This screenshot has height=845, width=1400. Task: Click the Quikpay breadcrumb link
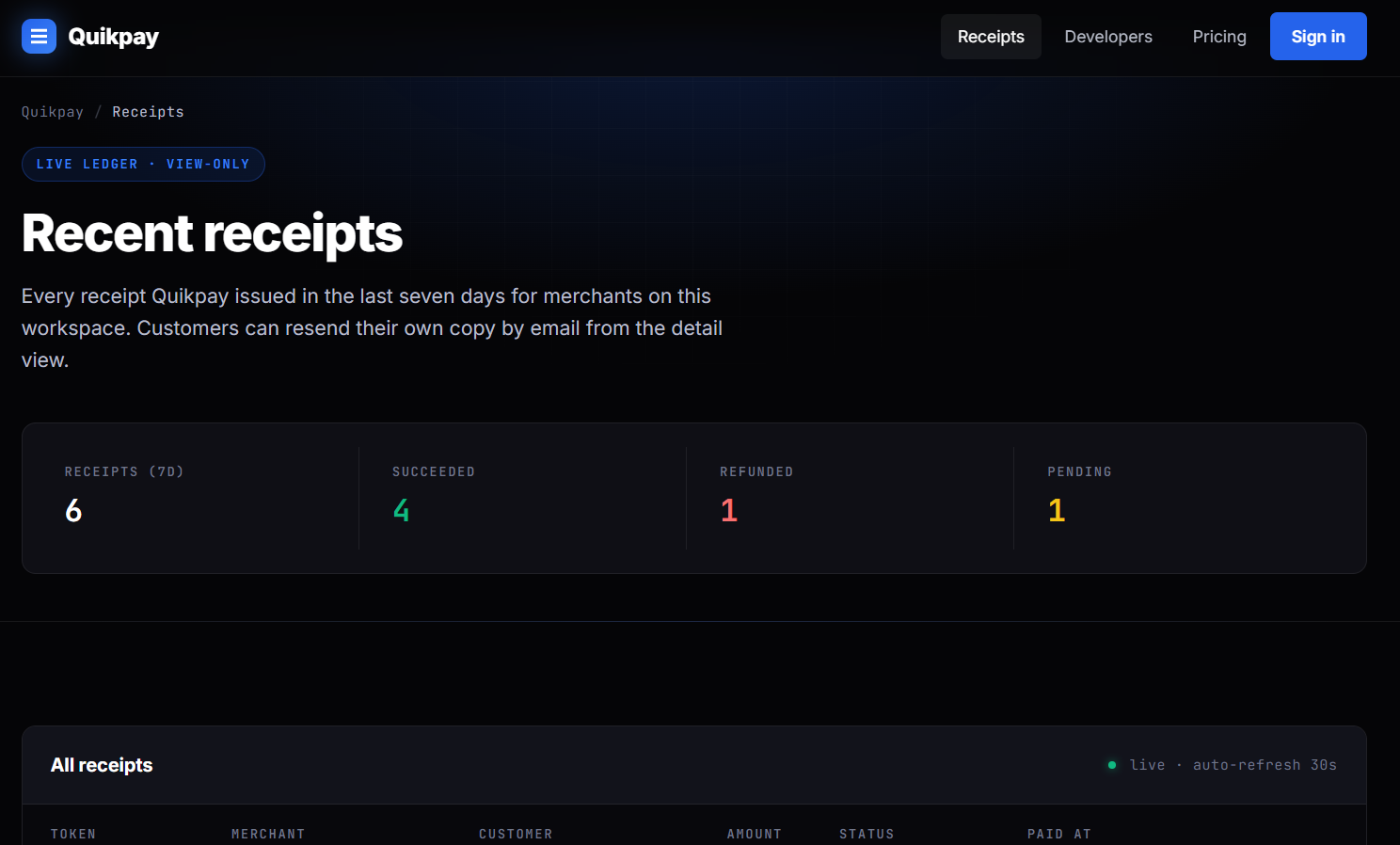click(53, 112)
